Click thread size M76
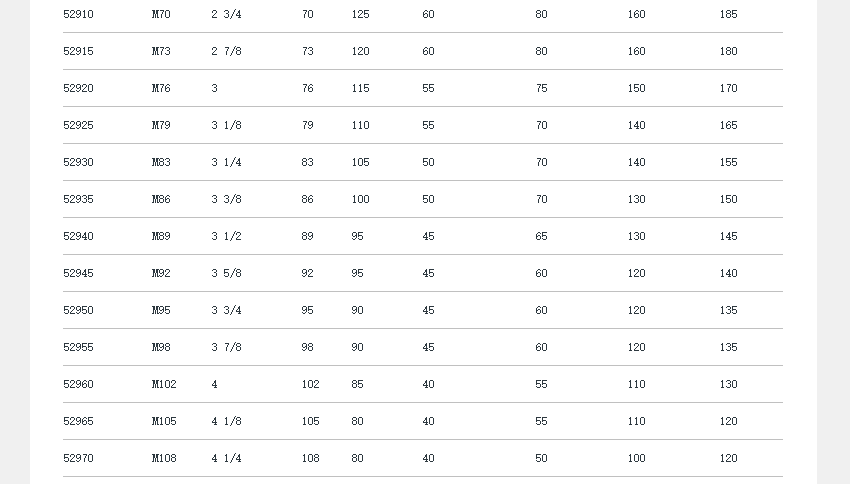The image size is (851, 484). [161, 89]
